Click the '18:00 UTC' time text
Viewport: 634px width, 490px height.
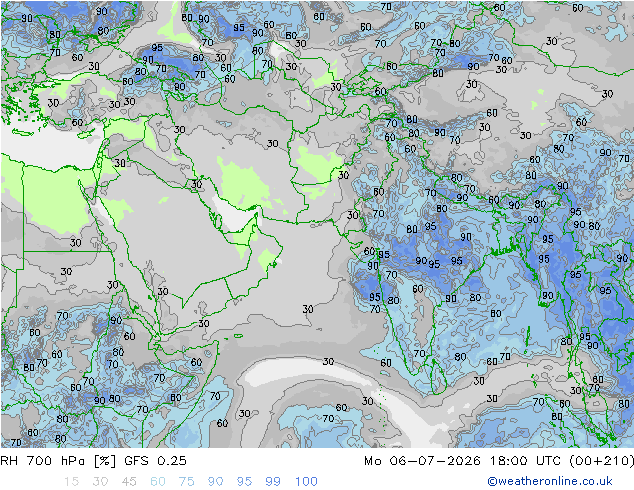[x=526, y=460]
